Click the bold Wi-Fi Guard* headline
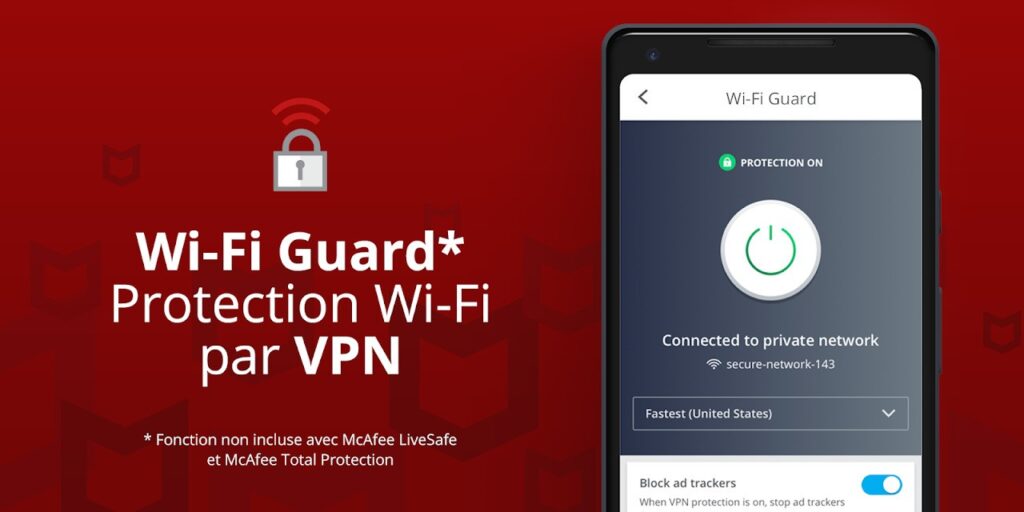Image resolution: width=1024 pixels, height=512 pixels. (300, 251)
